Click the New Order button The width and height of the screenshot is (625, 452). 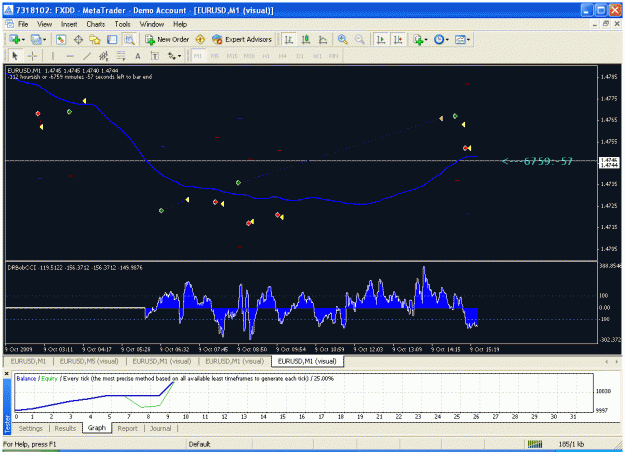click(167, 39)
